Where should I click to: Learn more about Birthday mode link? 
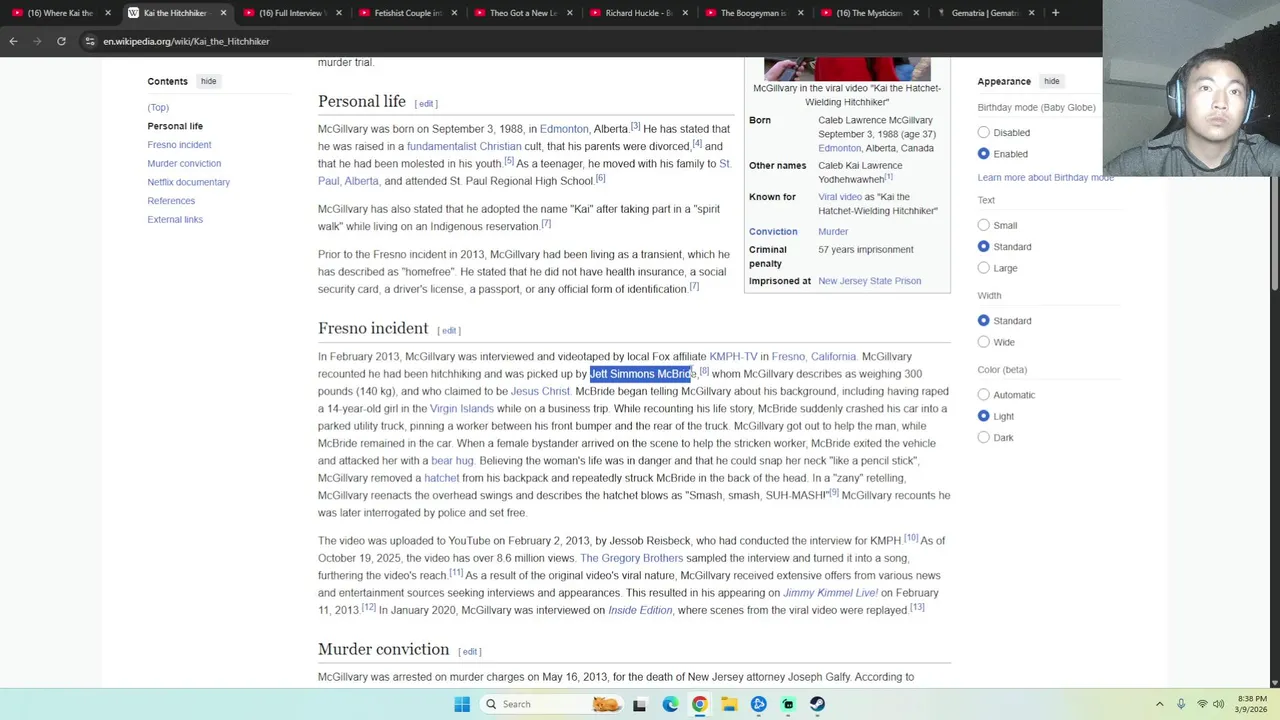[x=1045, y=177]
